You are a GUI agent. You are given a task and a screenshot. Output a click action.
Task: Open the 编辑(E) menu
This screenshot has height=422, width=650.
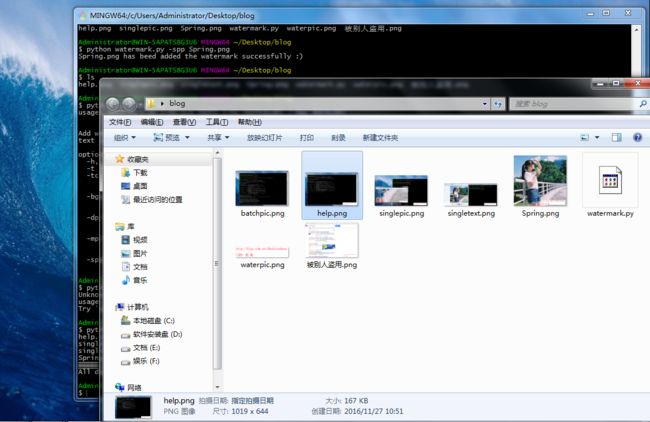[152, 122]
